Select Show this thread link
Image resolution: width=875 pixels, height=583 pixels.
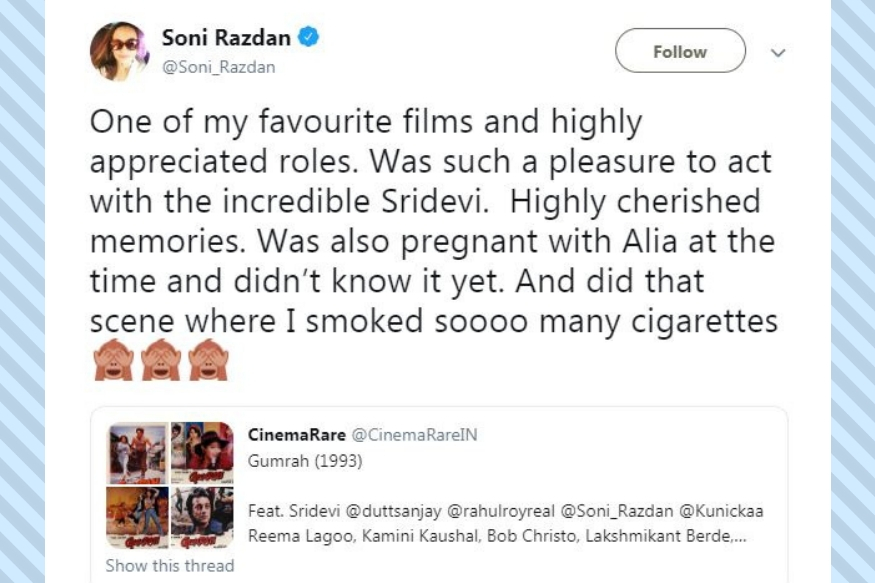click(x=170, y=565)
